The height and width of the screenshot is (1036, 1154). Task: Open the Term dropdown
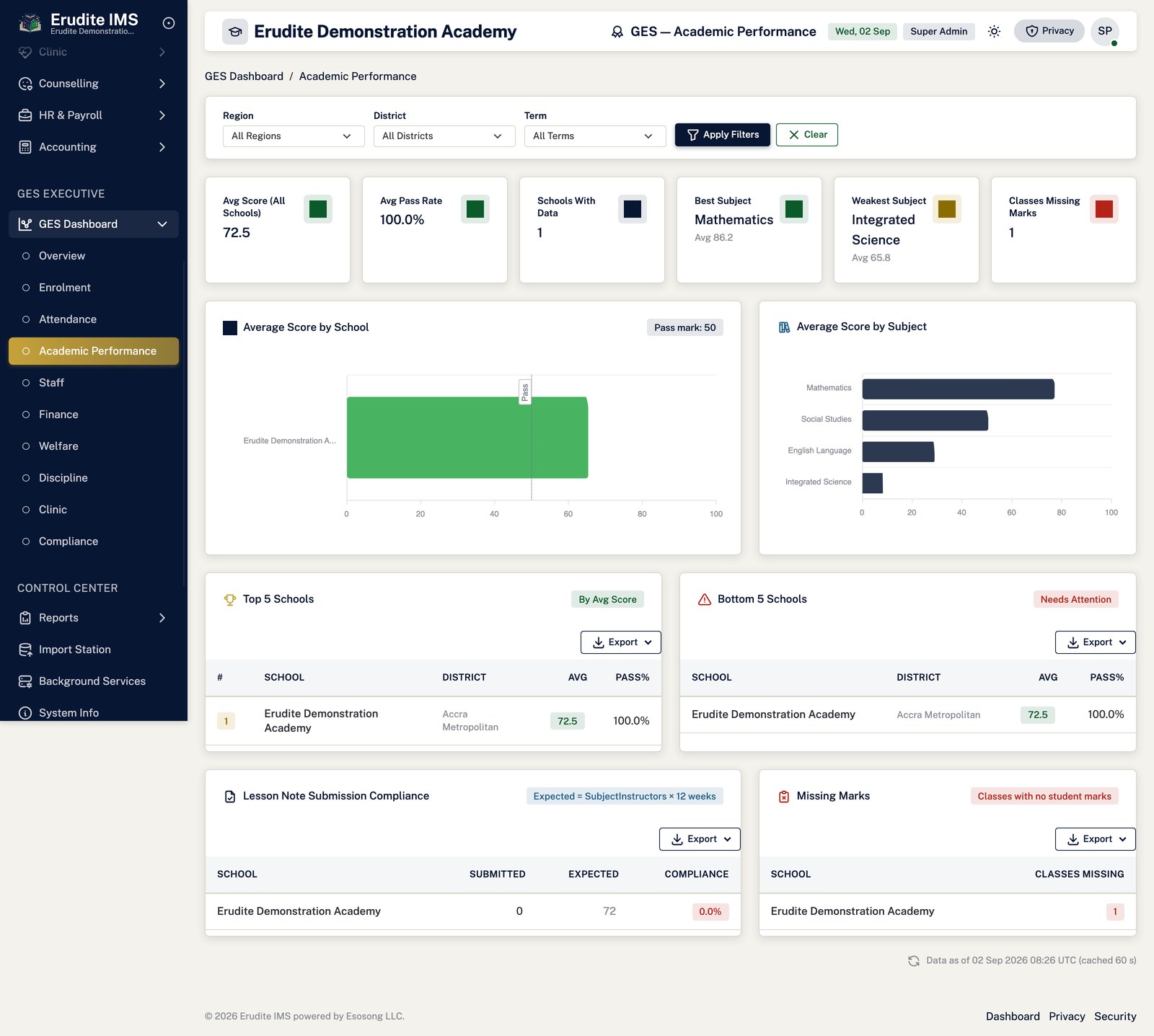[595, 136]
